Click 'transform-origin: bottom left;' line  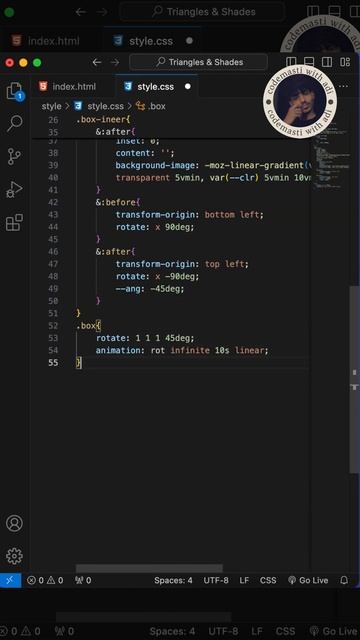(190, 214)
